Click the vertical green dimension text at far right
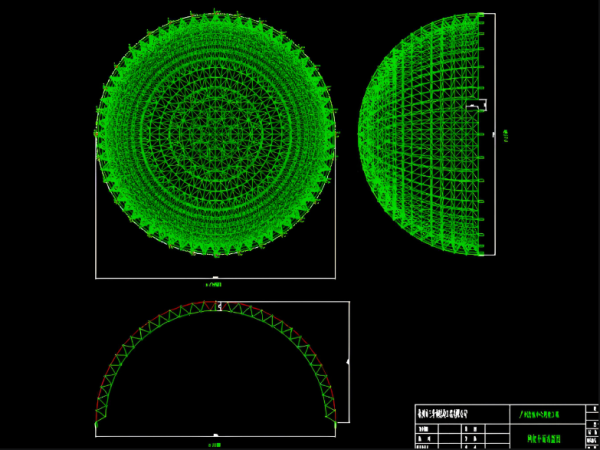 (x=508, y=135)
